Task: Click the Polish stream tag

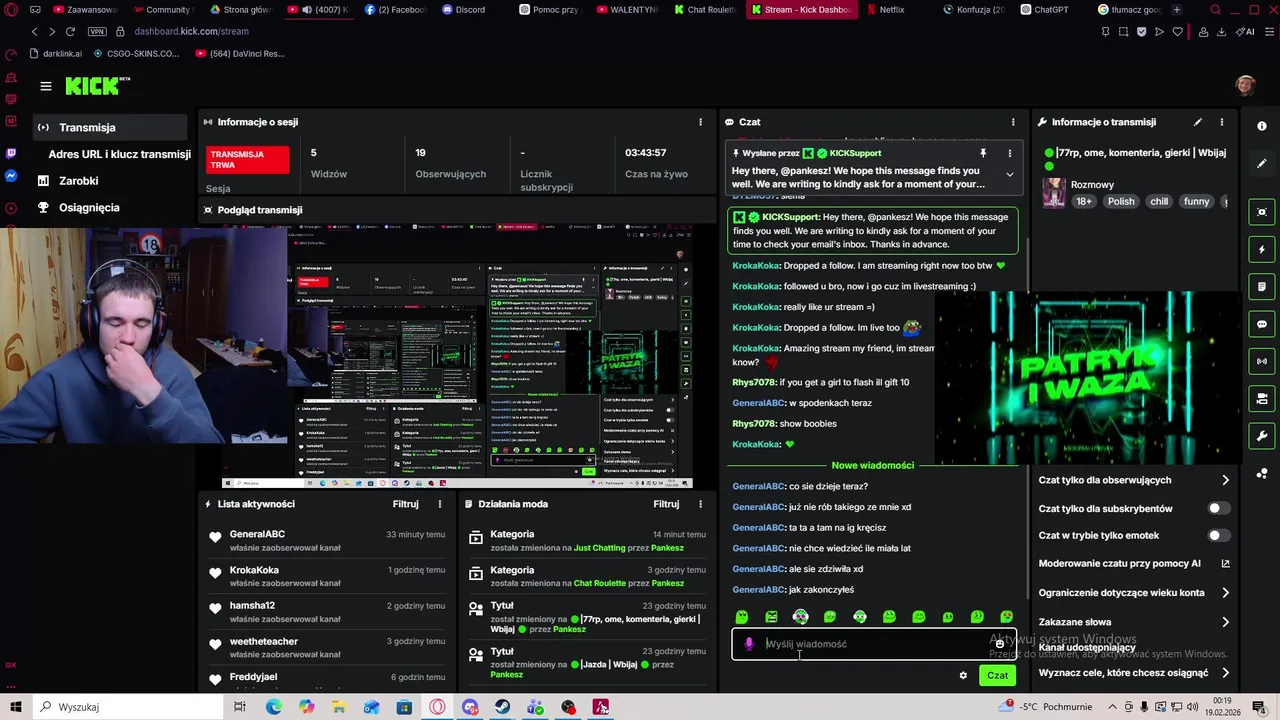Action: click(x=1121, y=201)
